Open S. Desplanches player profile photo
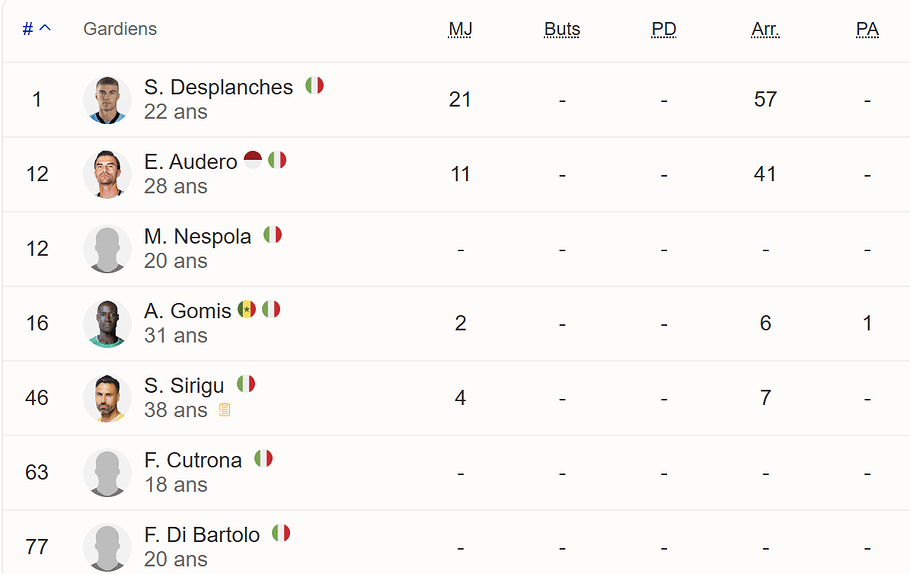 tap(107, 100)
